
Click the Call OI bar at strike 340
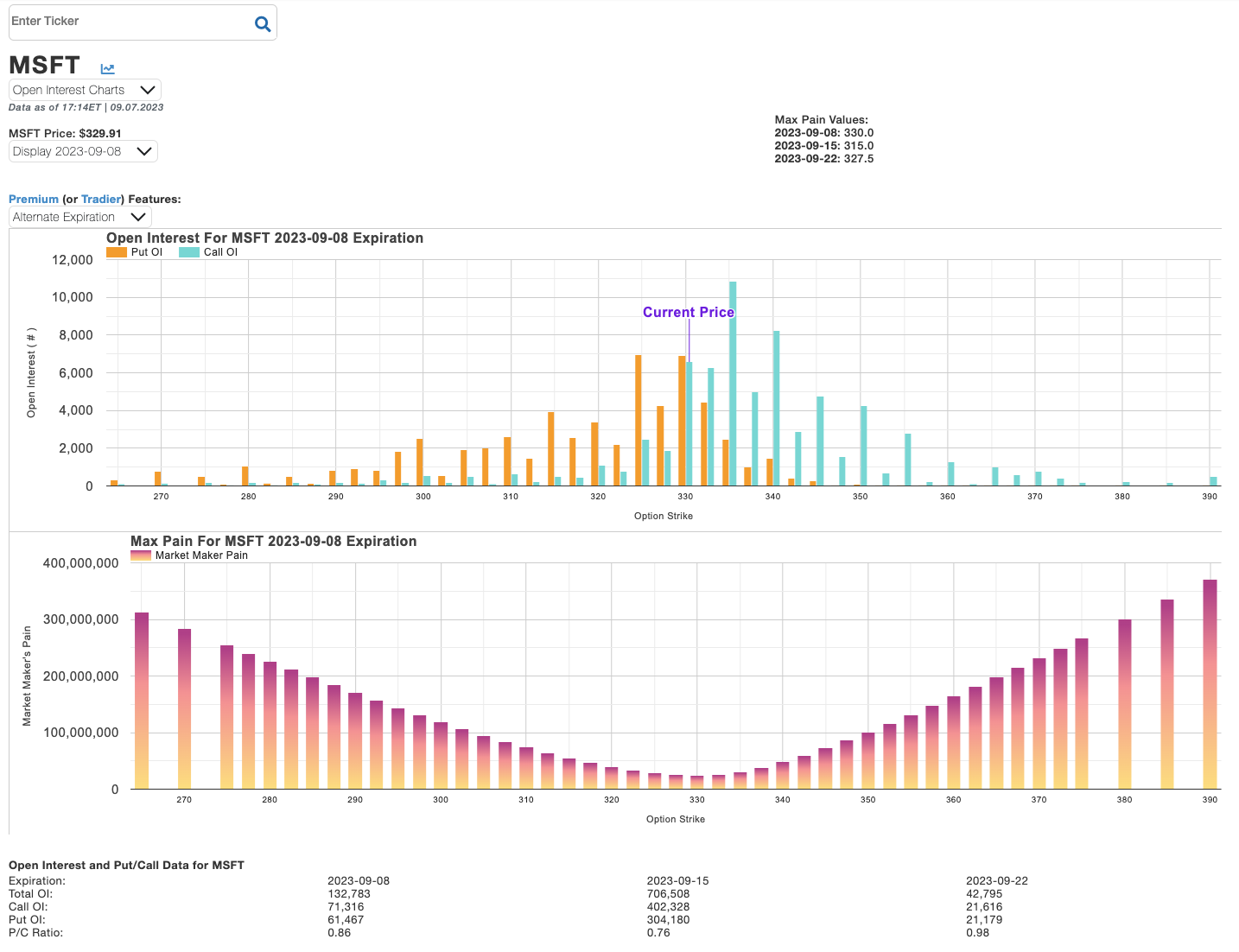777,409
